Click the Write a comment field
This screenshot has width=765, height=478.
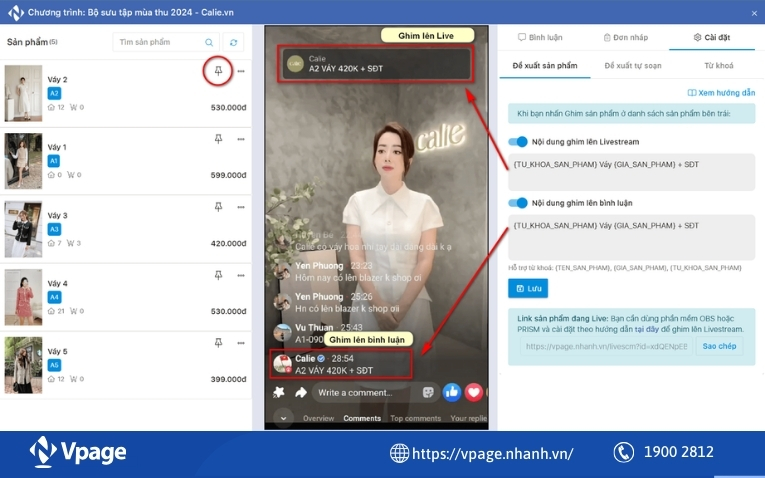click(x=376, y=393)
